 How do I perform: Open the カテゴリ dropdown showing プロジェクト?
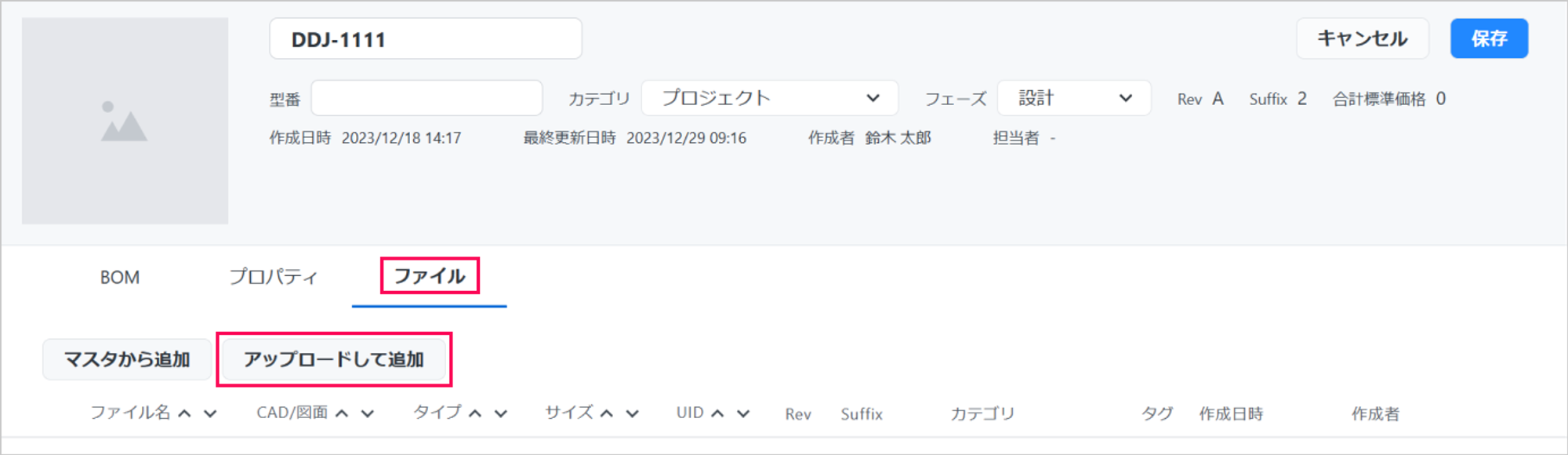[x=769, y=98]
